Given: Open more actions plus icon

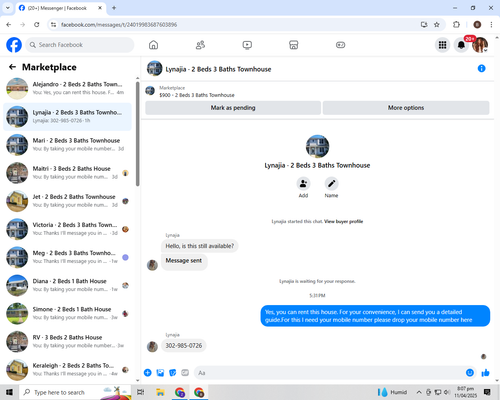Looking at the screenshot, I should [148, 373].
